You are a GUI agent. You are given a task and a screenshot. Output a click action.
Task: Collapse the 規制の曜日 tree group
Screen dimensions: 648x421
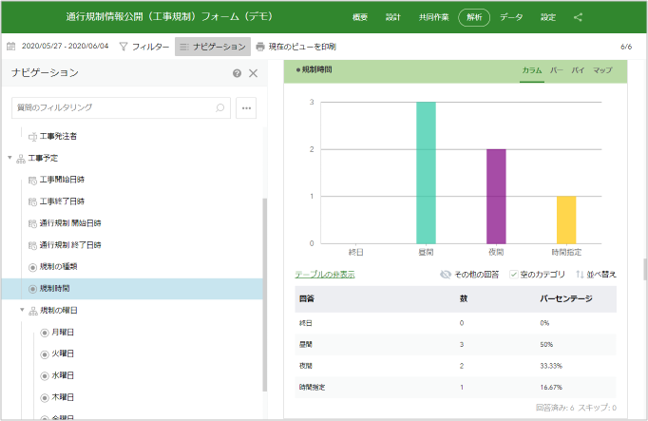[x=22, y=311]
